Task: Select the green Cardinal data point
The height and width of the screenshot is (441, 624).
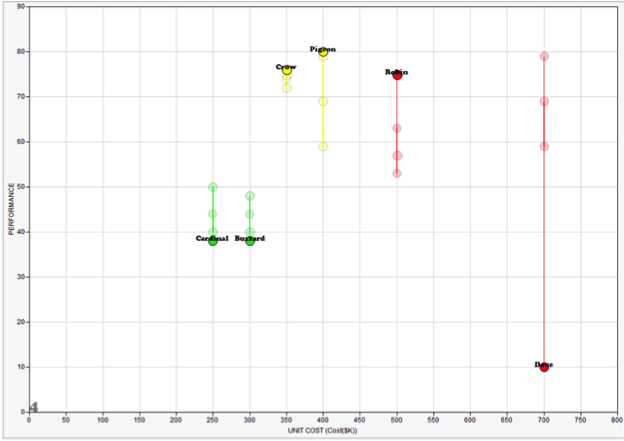Action: click(x=213, y=241)
